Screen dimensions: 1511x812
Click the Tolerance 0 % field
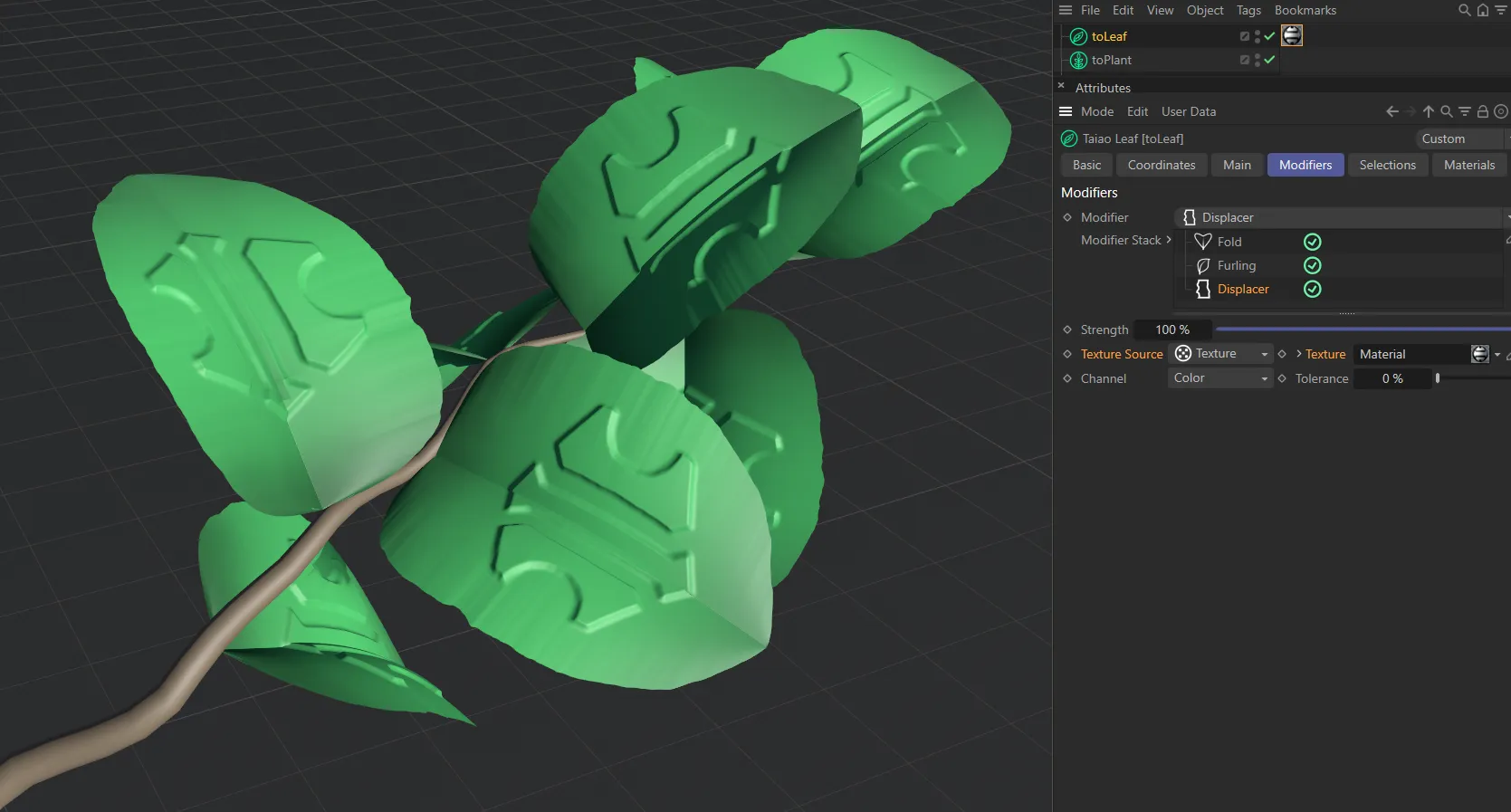coord(1392,378)
